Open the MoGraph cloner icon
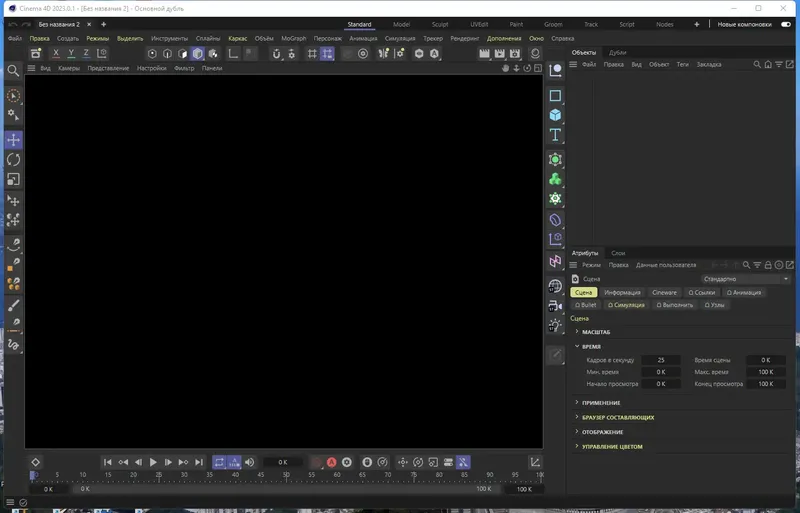The image size is (800, 513). (x=555, y=179)
